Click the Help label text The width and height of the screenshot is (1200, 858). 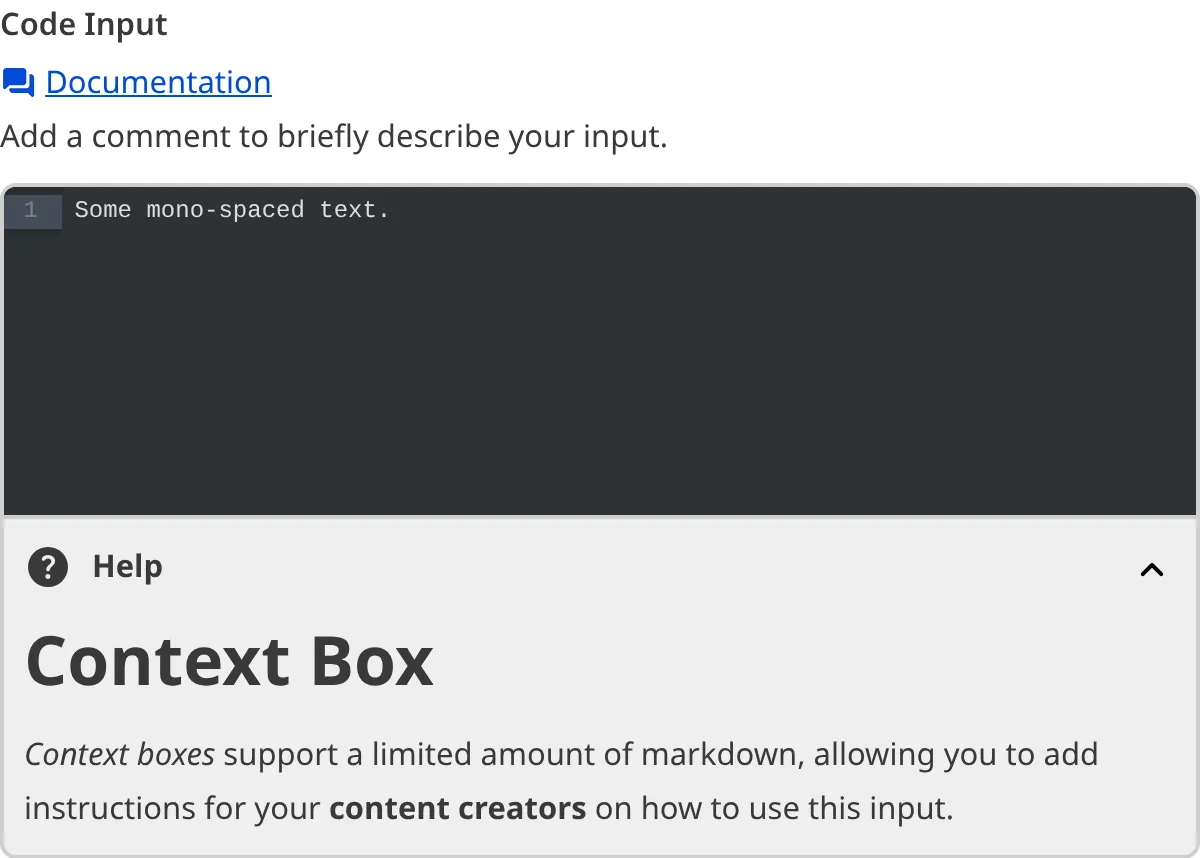tap(127, 566)
